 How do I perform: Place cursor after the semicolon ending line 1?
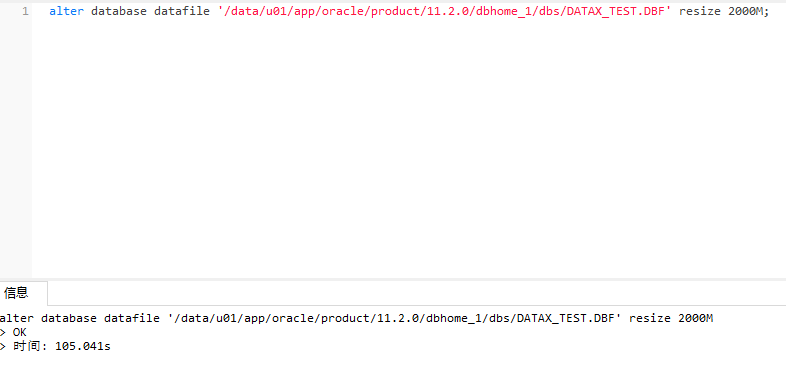click(769, 11)
